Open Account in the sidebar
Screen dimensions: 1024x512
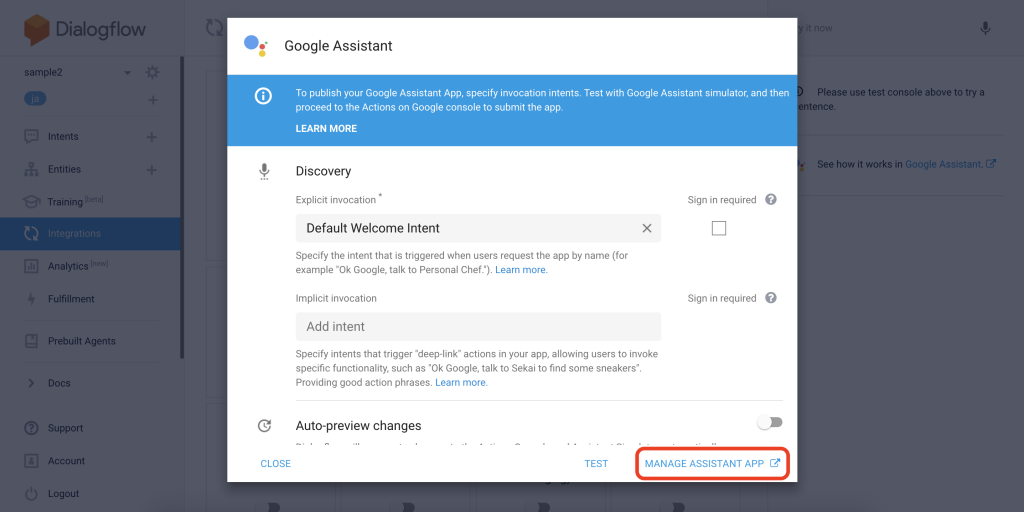67,461
